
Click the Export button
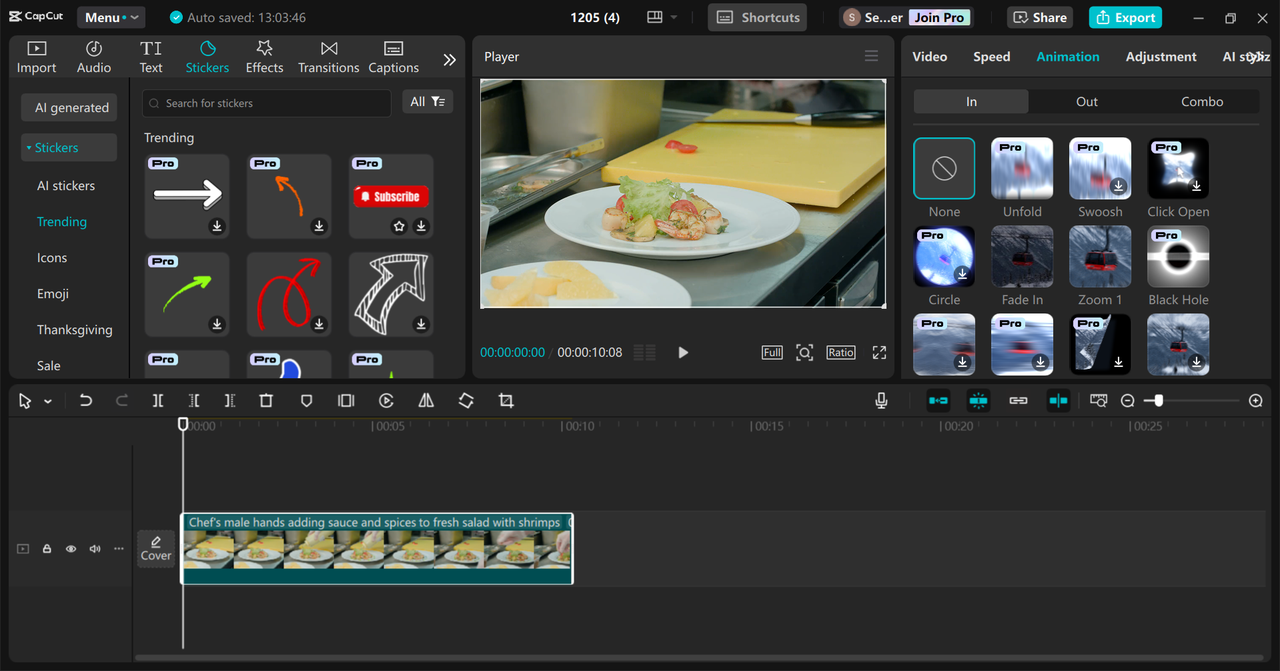coord(1125,17)
